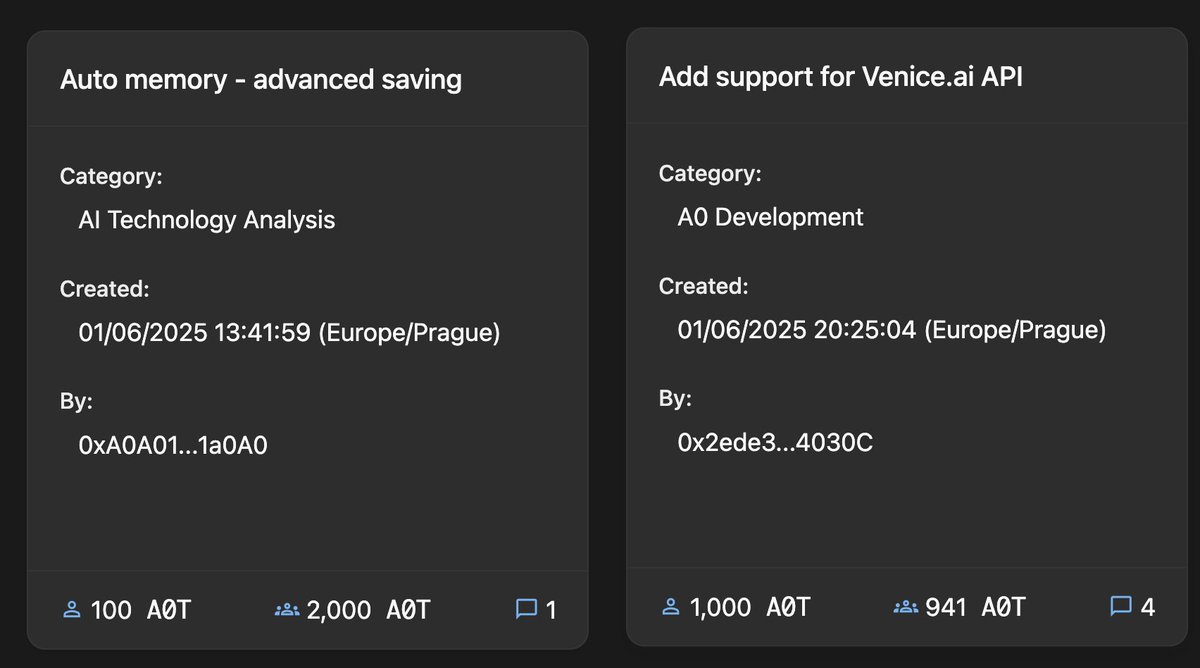Click the date 01/06/2025 20:25:04 (Europe/Prague)

click(892, 330)
